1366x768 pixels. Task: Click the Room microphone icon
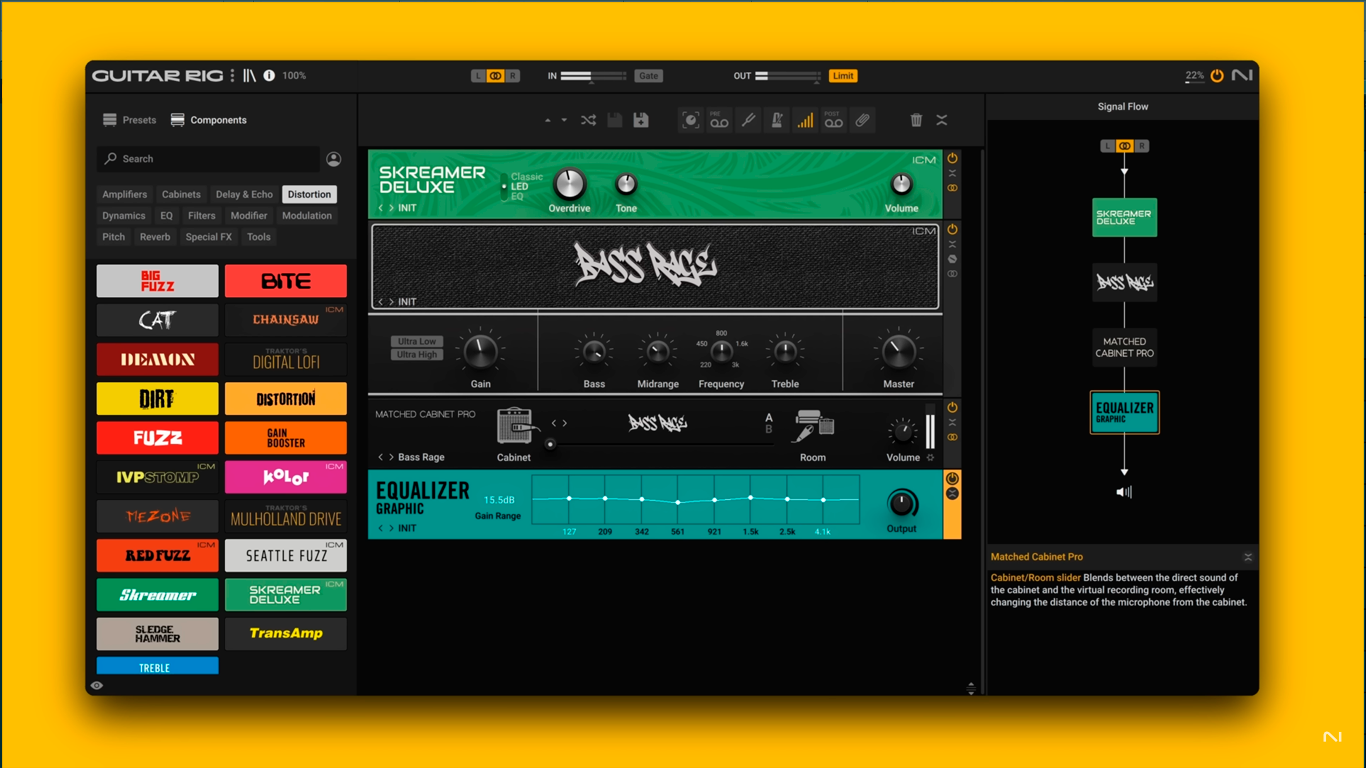(813, 427)
